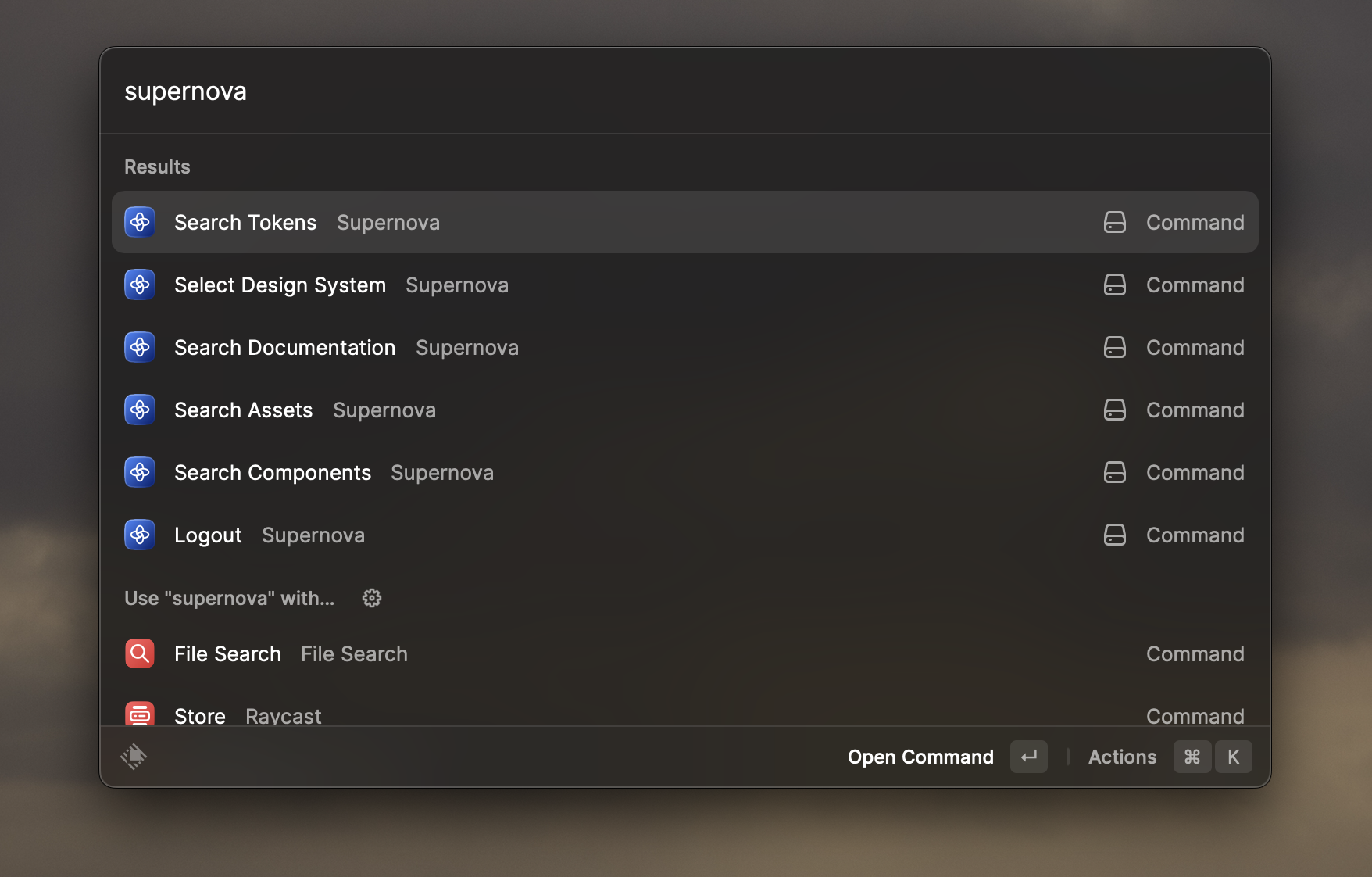Click the K key badge beside Actions

pyautogui.click(x=1234, y=757)
